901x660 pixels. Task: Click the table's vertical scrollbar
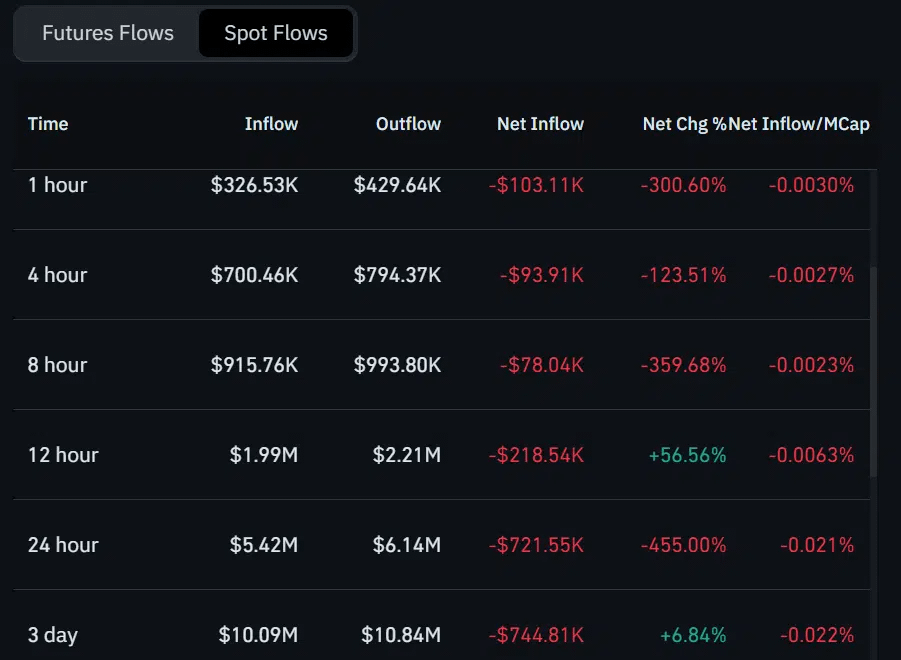[x=873, y=370]
